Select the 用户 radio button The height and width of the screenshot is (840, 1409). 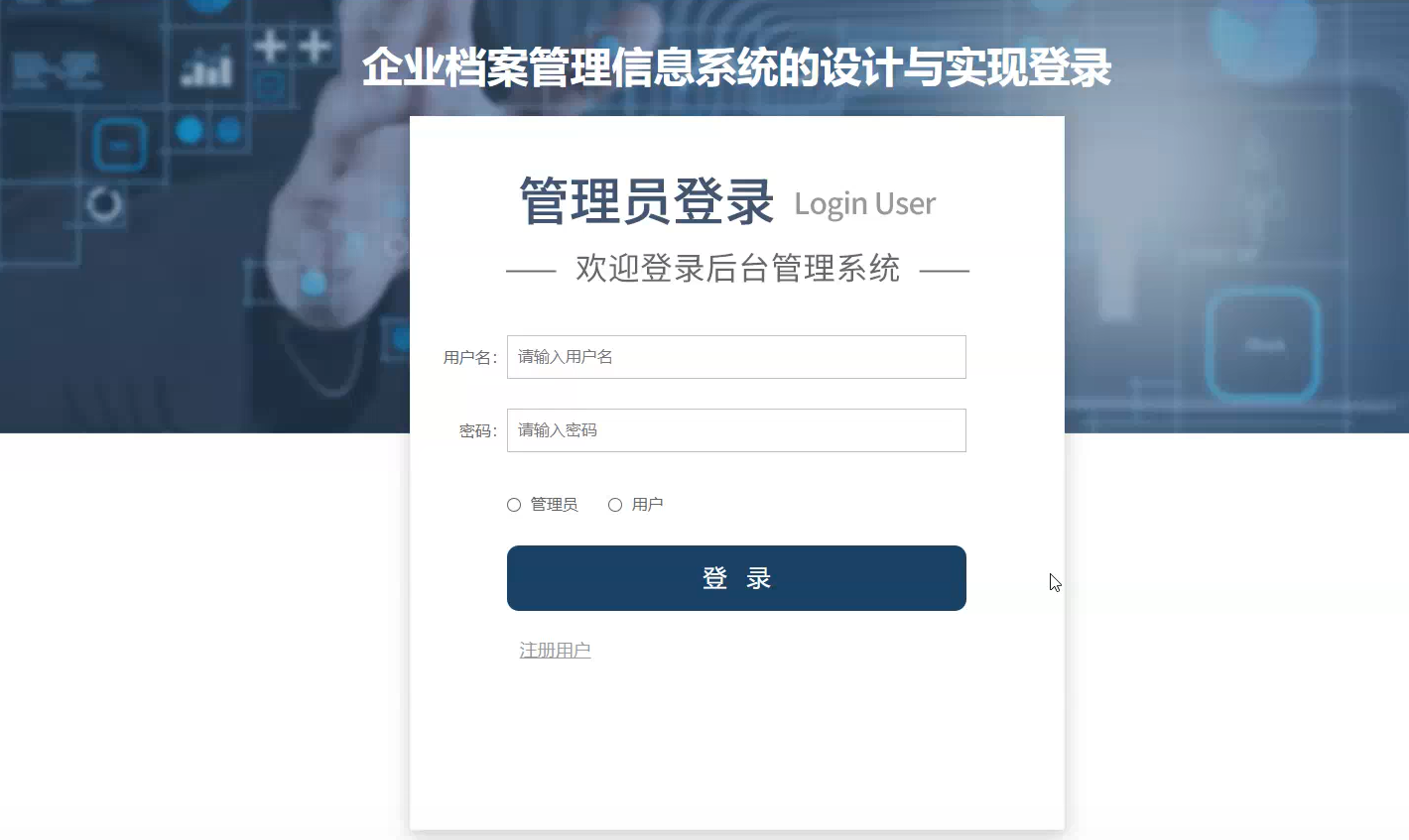[x=615, y=505]
